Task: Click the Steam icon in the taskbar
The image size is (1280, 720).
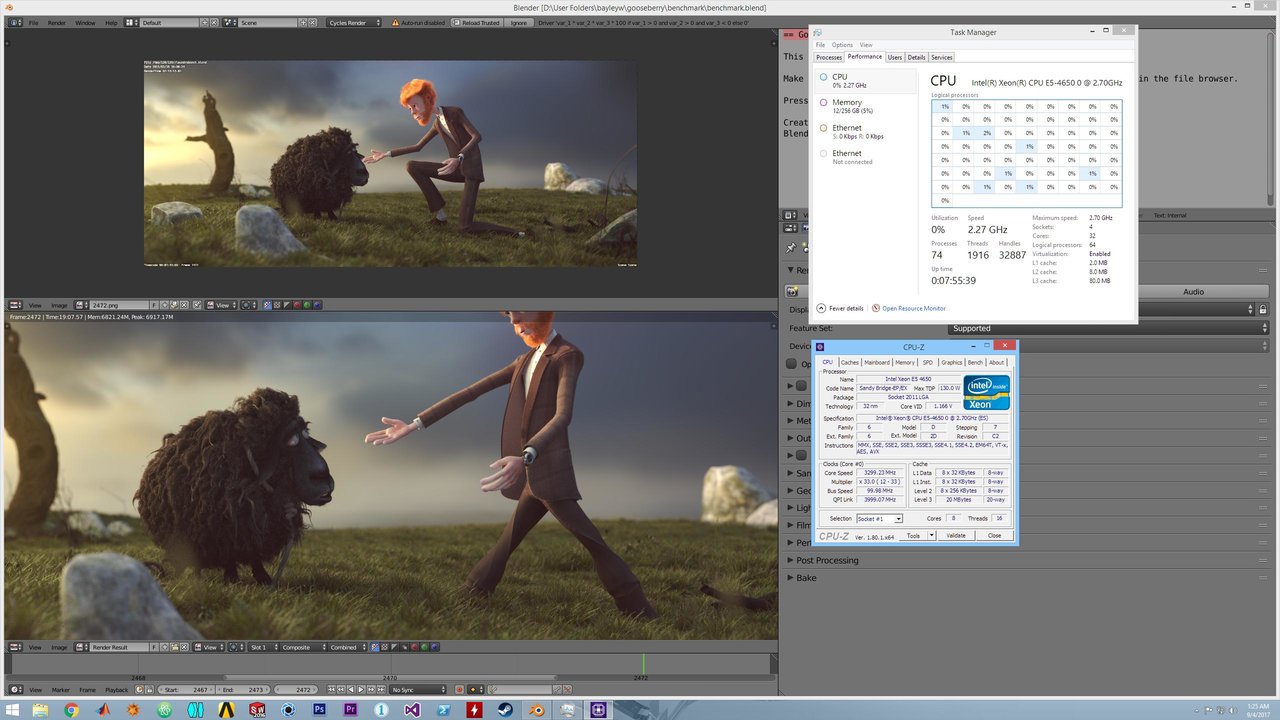Action: [x=506, y=710]
